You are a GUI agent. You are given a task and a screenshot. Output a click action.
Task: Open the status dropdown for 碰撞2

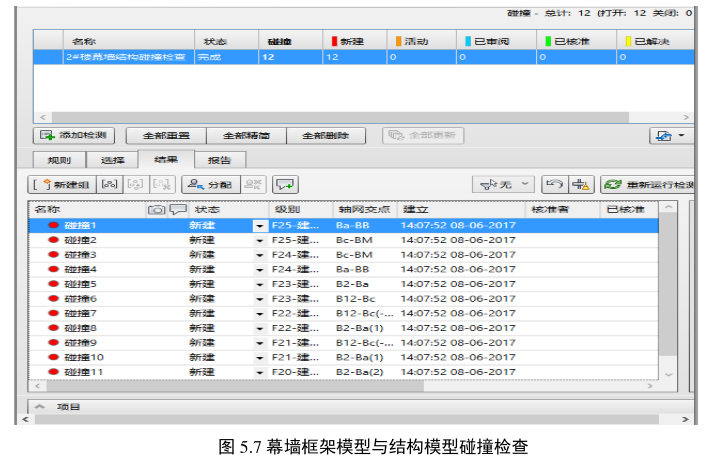coord(260,240)
